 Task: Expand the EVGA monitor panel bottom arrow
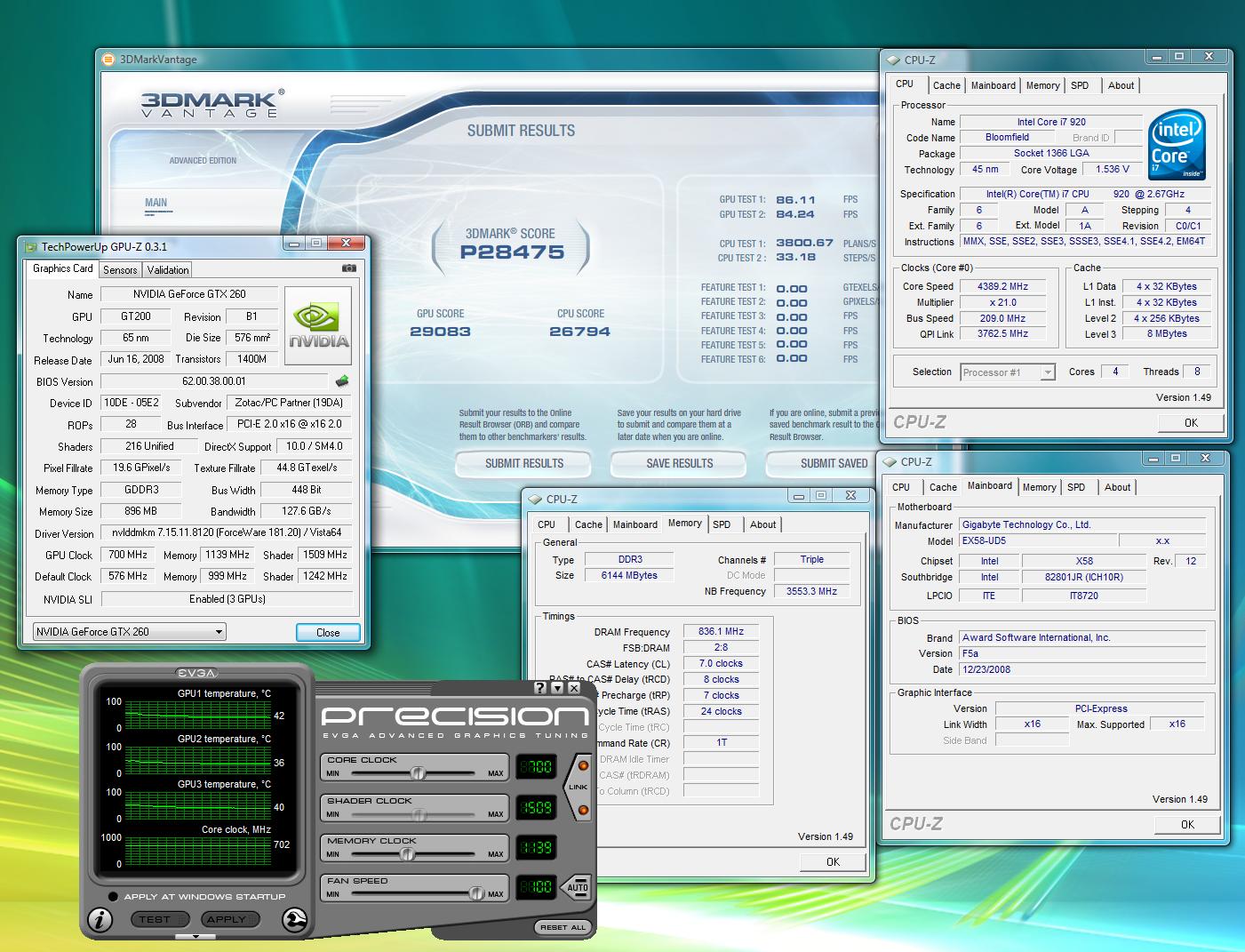pyautogui.click(x=196, y=936)
